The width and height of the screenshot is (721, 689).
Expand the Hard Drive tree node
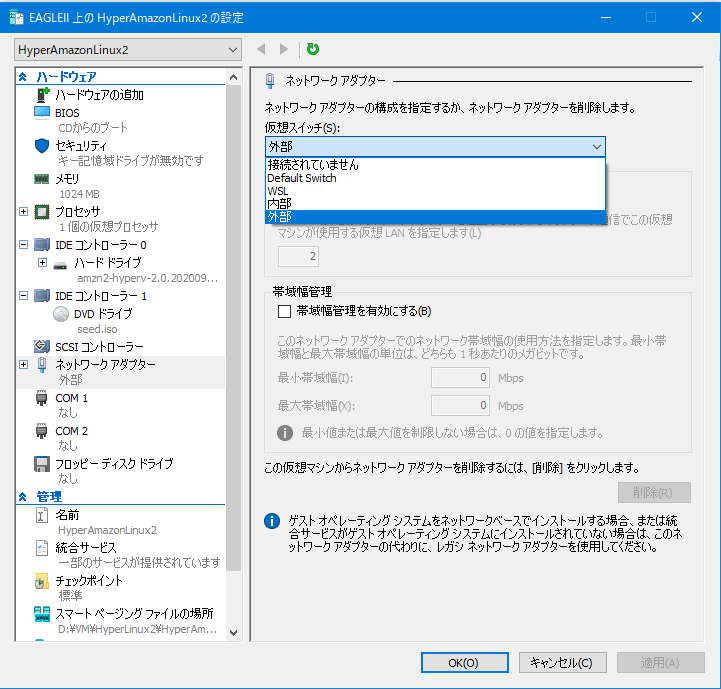coord(42,263)
